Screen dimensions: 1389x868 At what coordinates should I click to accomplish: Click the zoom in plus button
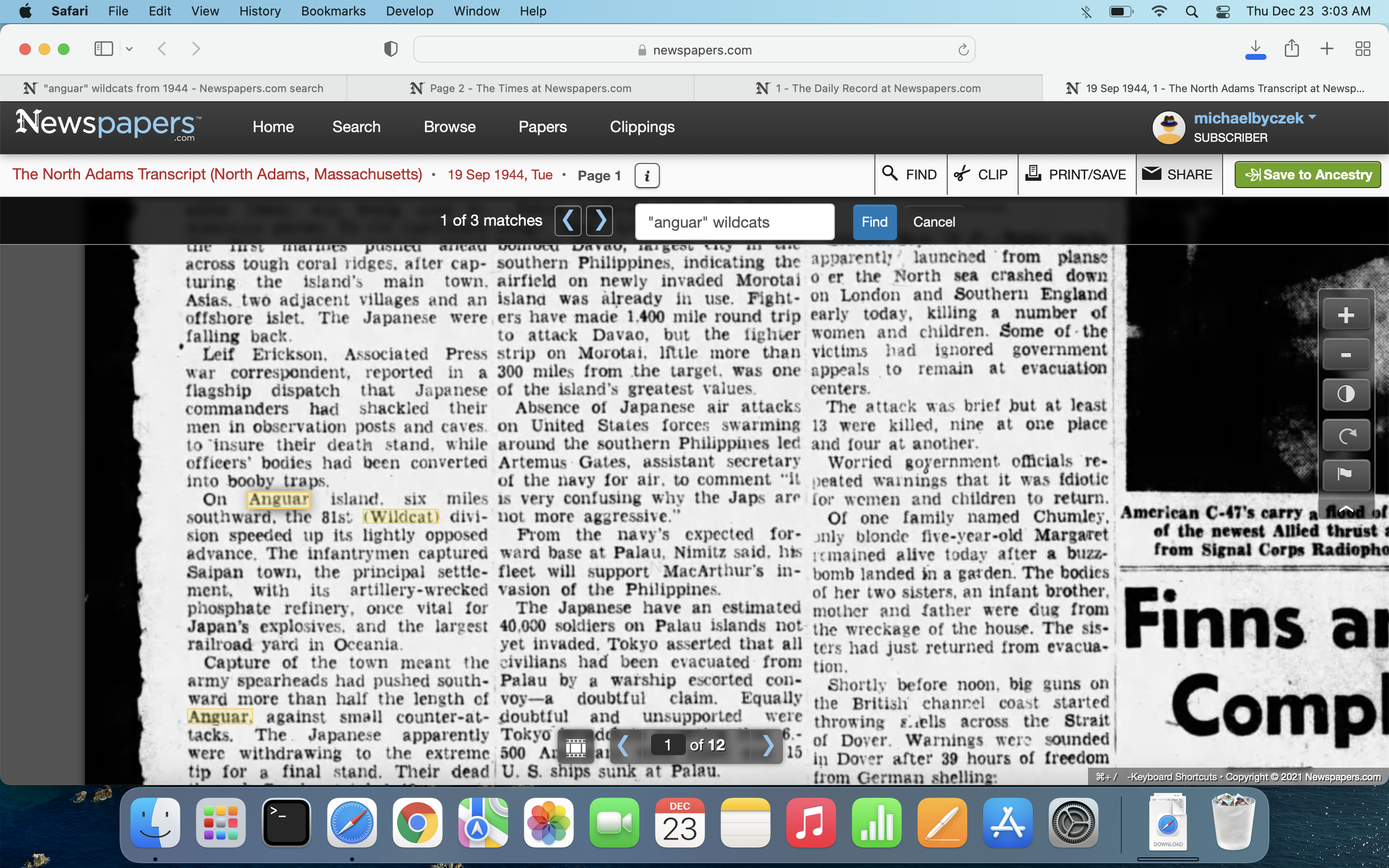coord(1346,314)
